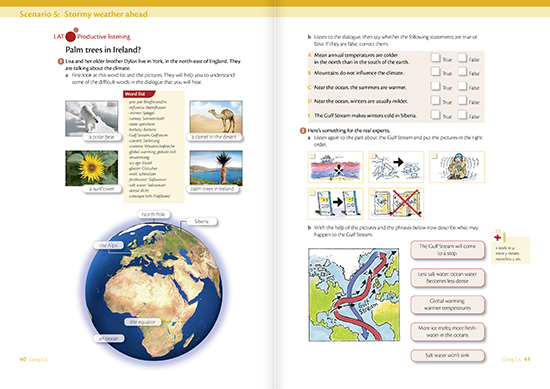This screenshot has height=389, width=550.
Task: Select the camel in the desert photo
Action: coord(216,117)
